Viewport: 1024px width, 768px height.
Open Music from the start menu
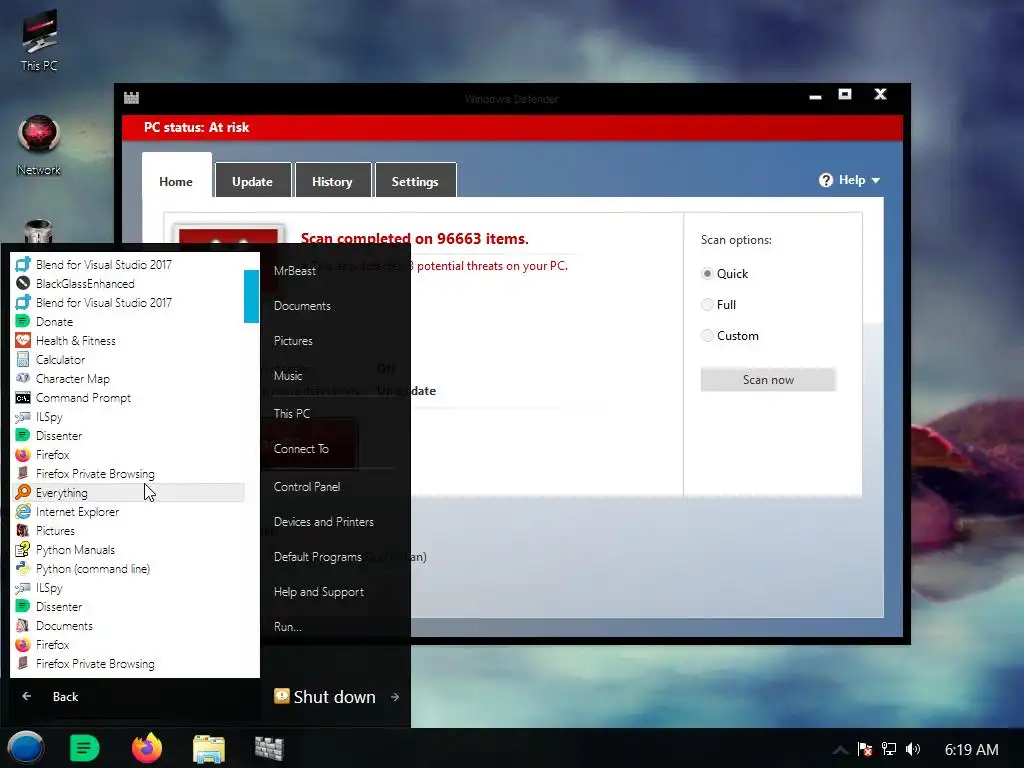coord(288,376)
